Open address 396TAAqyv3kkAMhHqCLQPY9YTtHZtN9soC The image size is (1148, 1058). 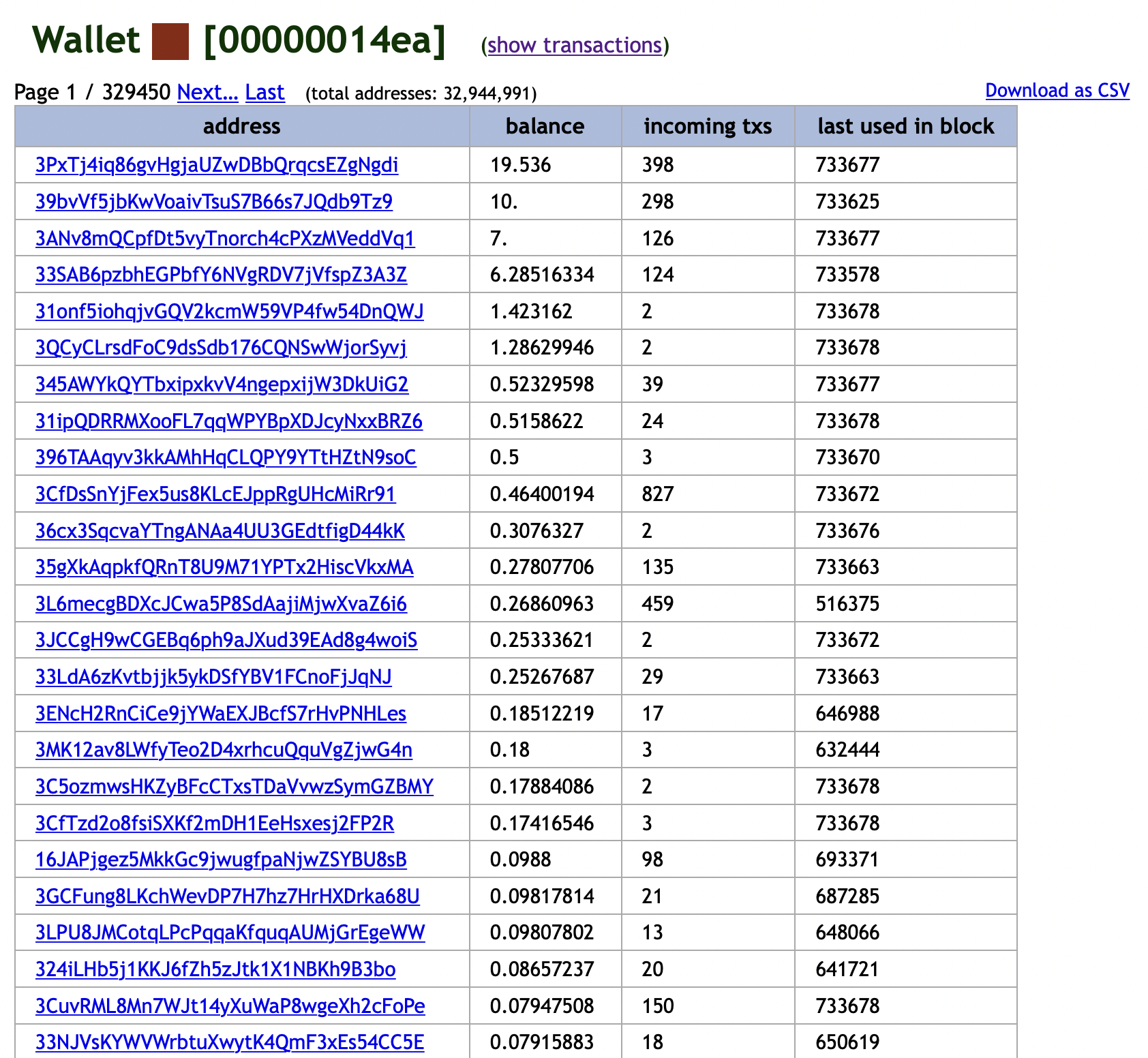pyautogui.click(x=226, y=457)
